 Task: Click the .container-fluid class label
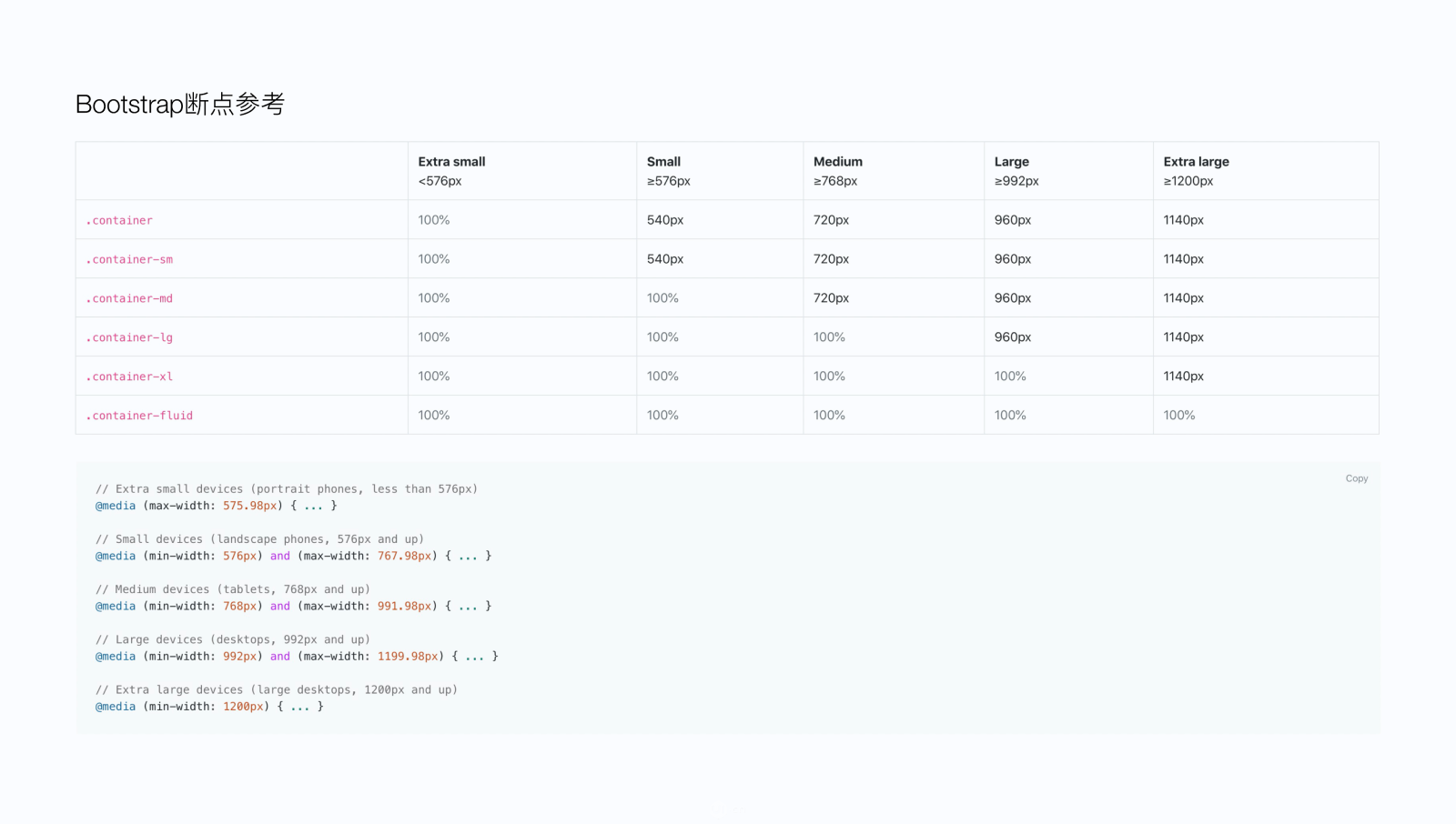(x=139, y=416)
